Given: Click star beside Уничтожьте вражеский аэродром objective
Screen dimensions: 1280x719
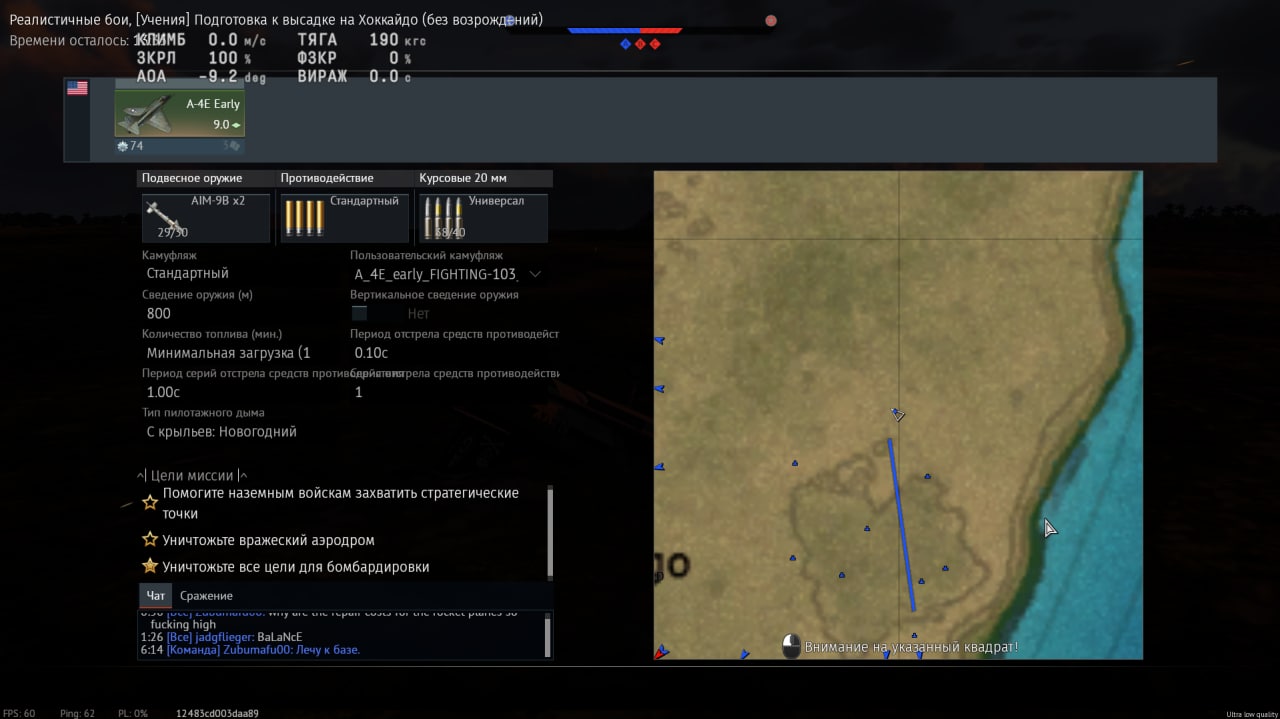Looking at the screenshot, I should 150,539.
